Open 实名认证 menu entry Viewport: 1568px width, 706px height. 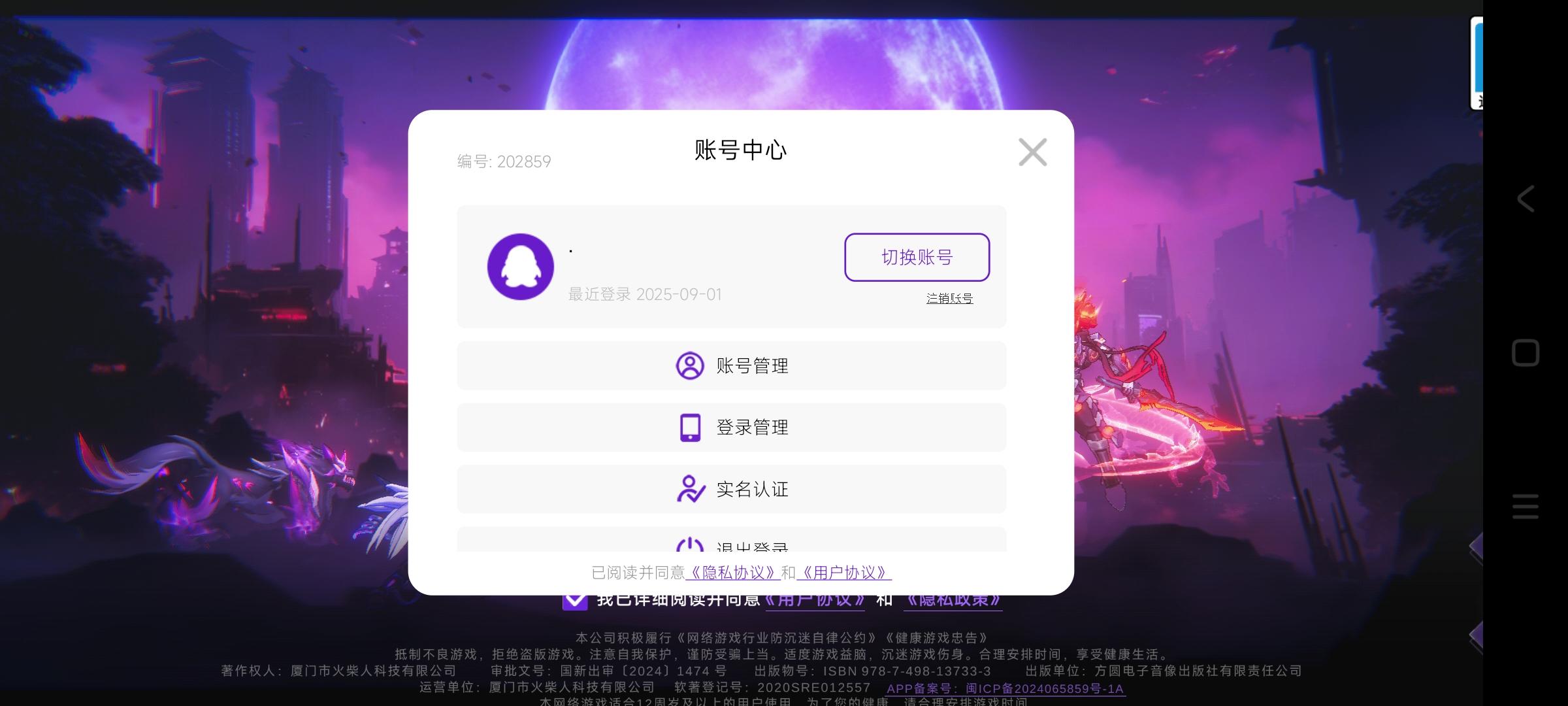click(731, 489)
